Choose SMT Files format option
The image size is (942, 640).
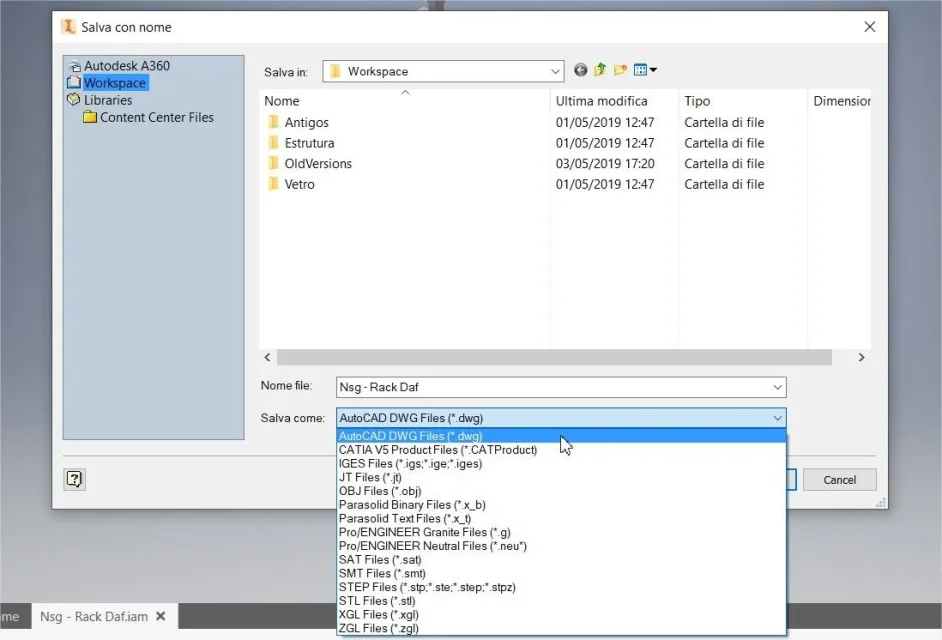click(561, 574)
